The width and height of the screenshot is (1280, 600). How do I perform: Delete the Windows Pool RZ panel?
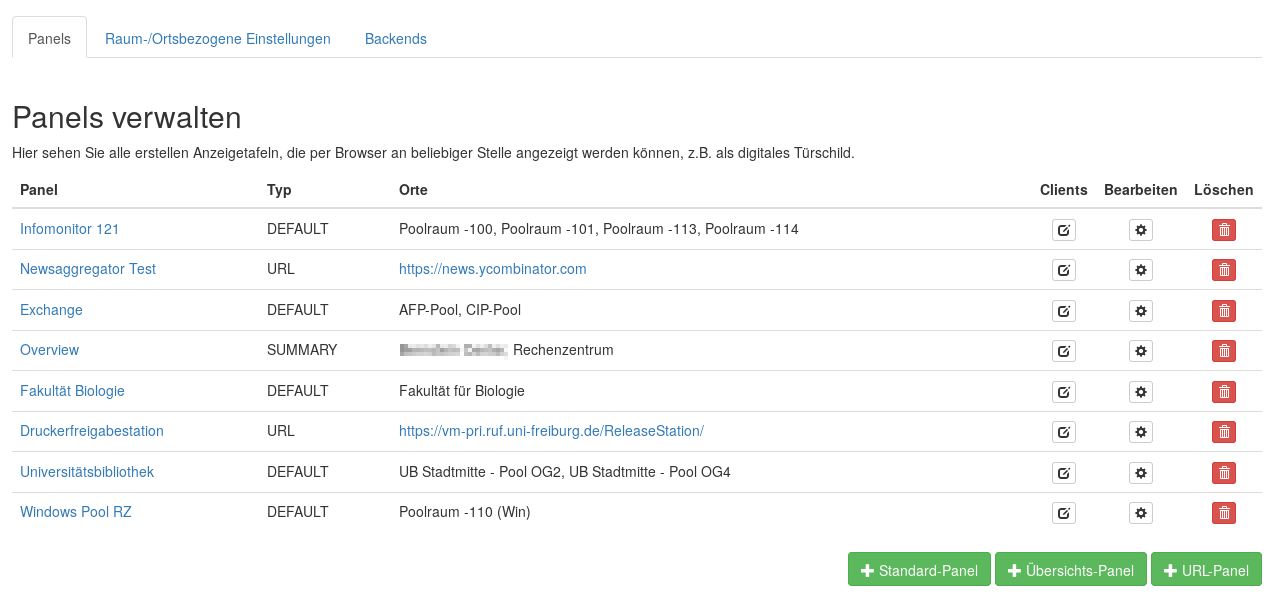[x=1223, y=513]
